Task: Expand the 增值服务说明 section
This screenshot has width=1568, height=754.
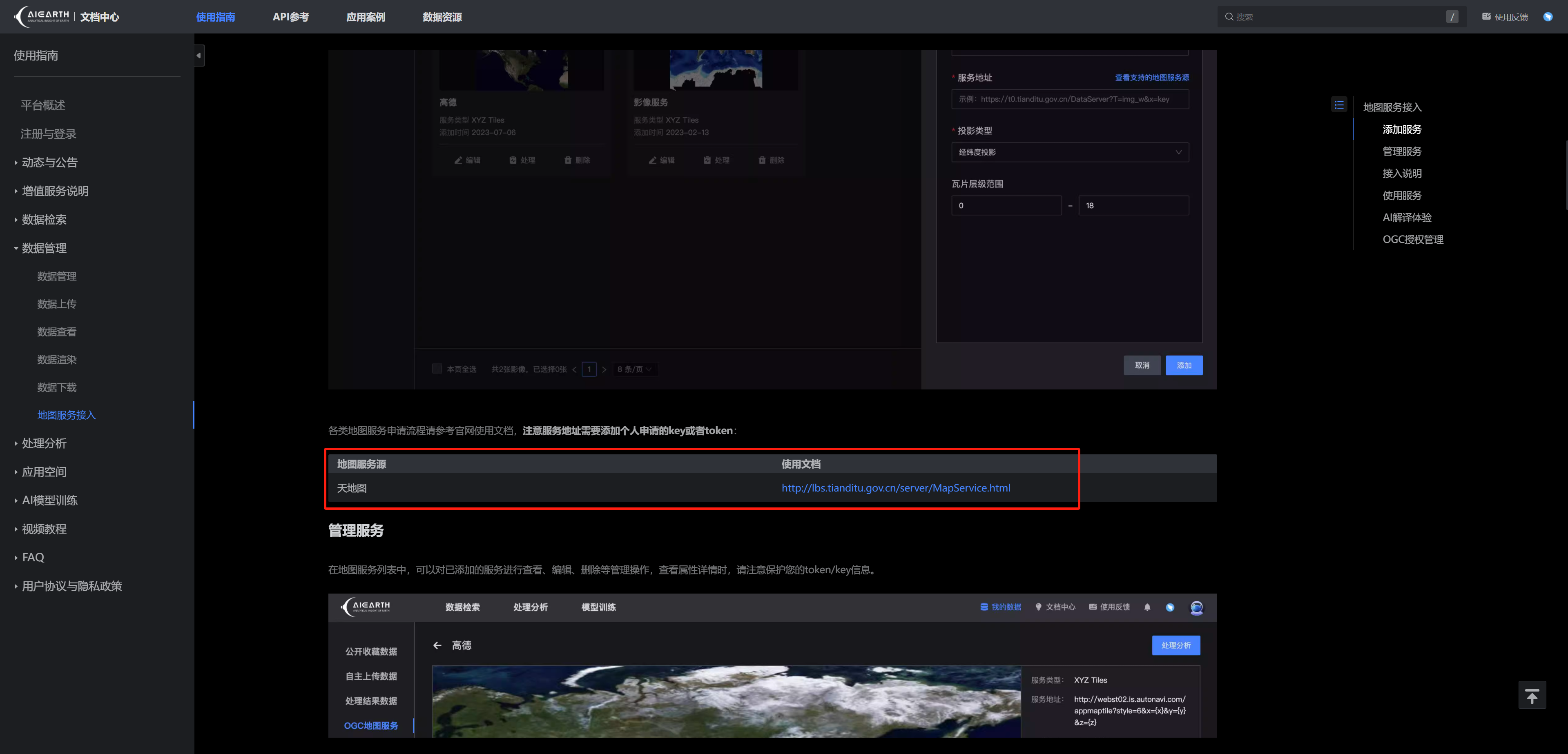Action: coord(16,191)
